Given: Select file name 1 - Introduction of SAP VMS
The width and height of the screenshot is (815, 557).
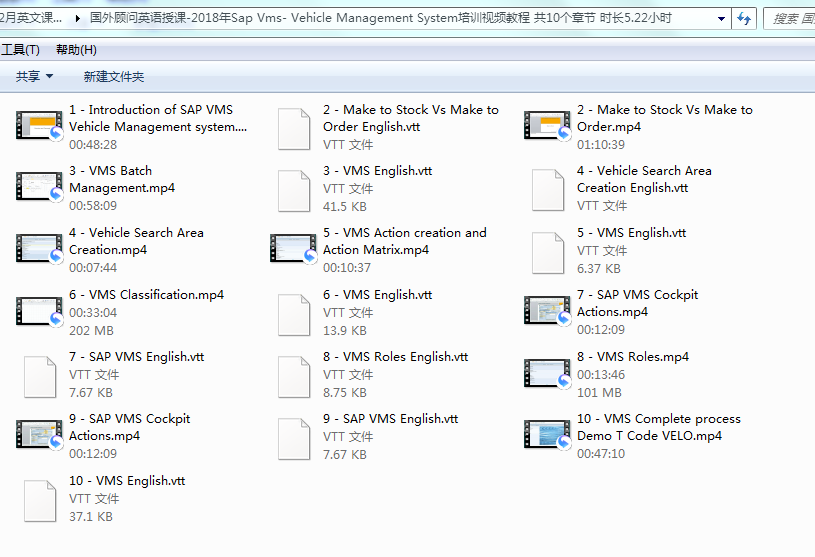Looking at the screenshot, I should pos(158,118).
